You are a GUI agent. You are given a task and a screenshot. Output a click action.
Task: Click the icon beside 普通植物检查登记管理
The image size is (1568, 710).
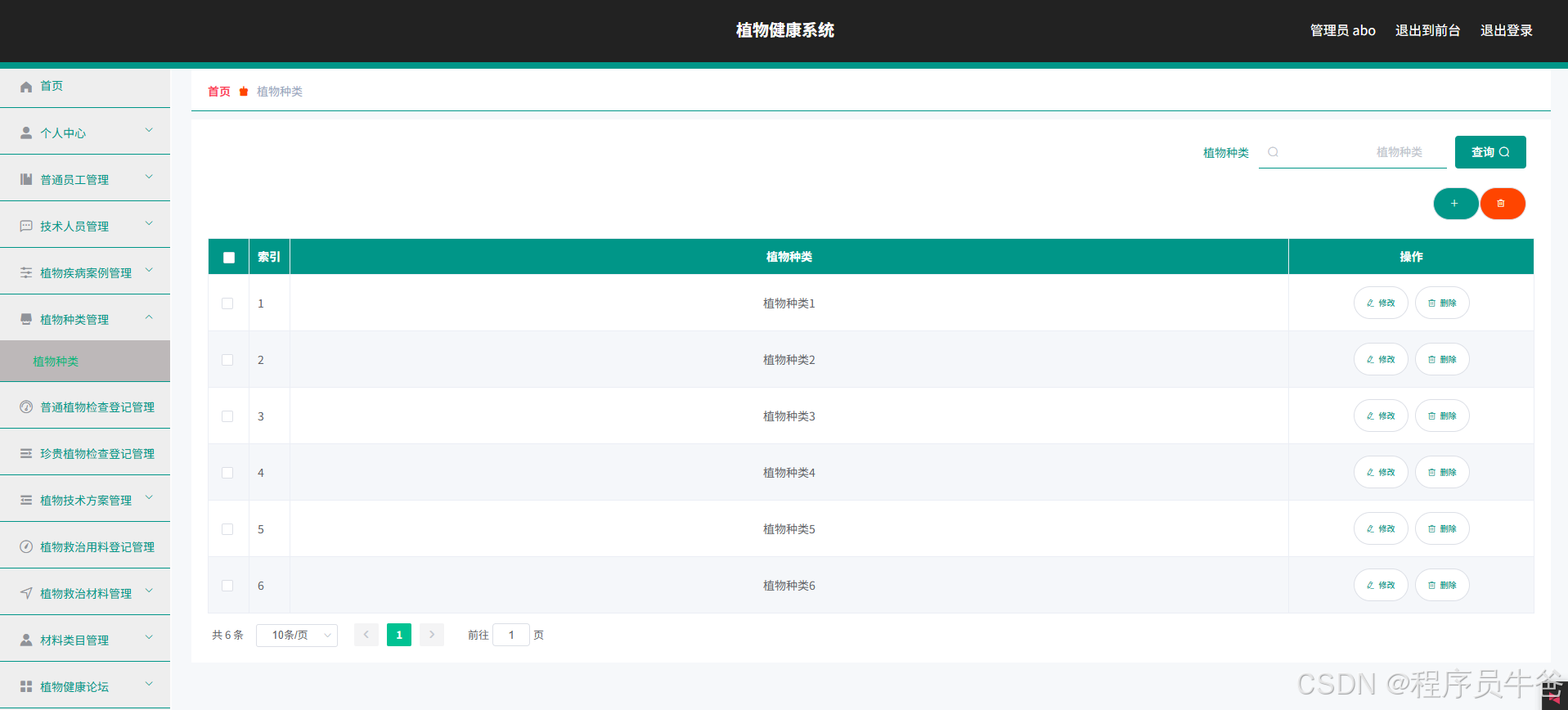26,407
